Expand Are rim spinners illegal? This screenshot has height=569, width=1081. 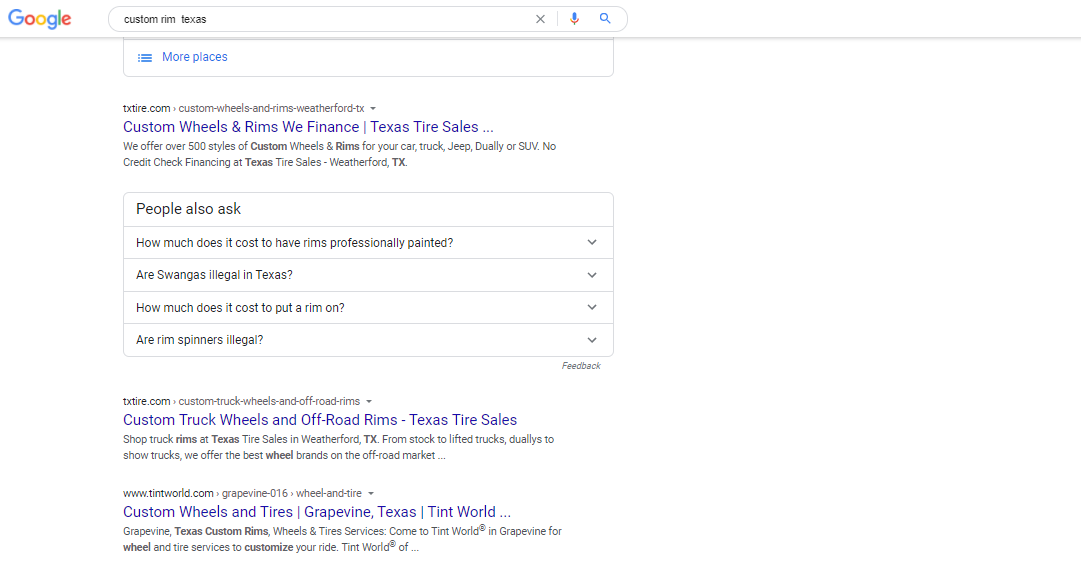click(x=368, y=340)
